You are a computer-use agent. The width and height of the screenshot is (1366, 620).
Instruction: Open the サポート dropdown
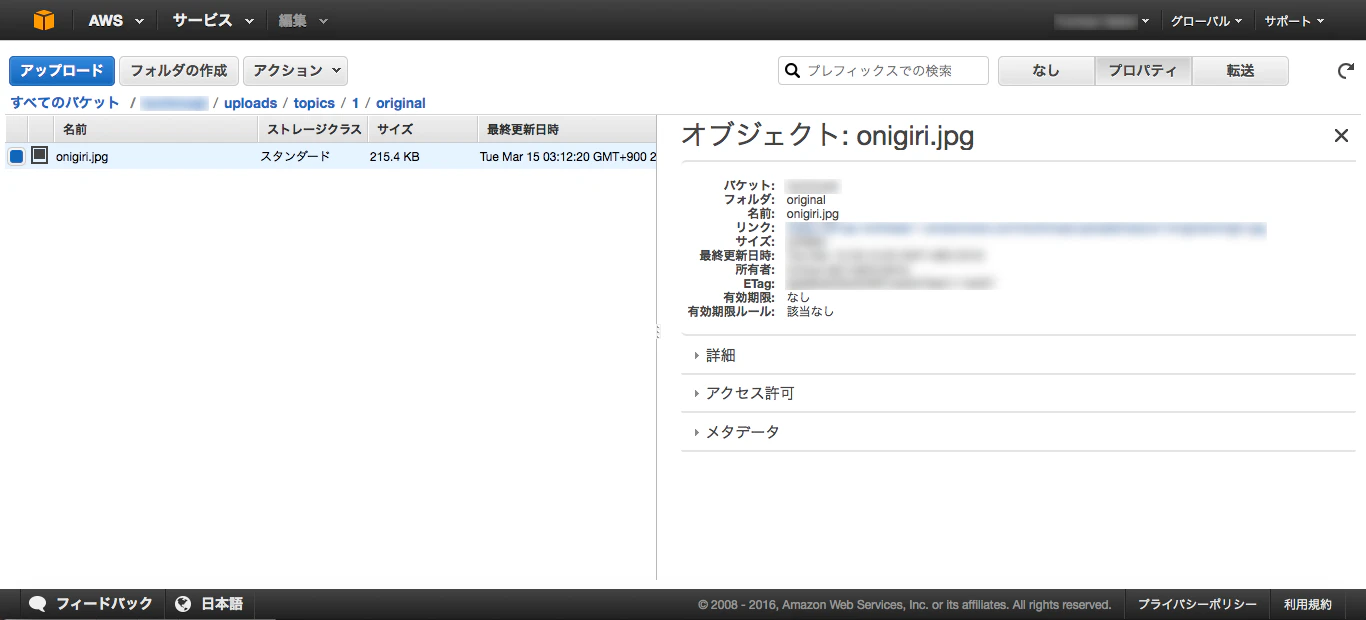[x=1294, y=20]
